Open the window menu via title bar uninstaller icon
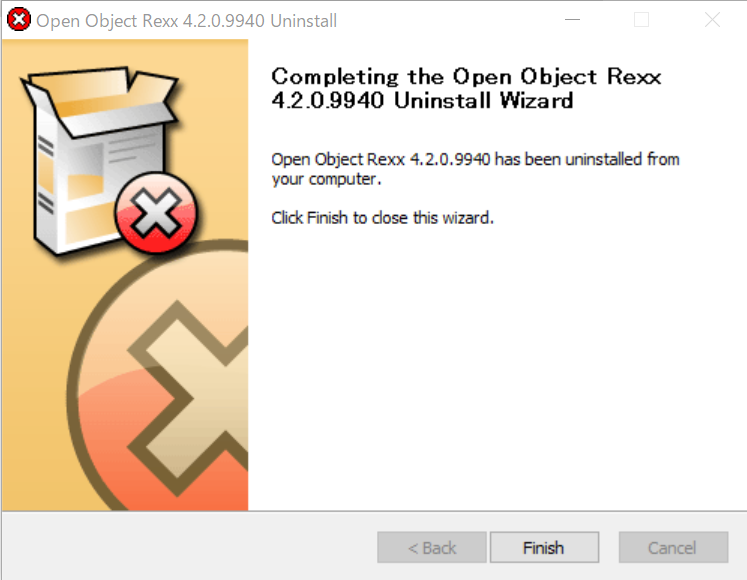This screenshot has height=580, width=747. point(19,20)
